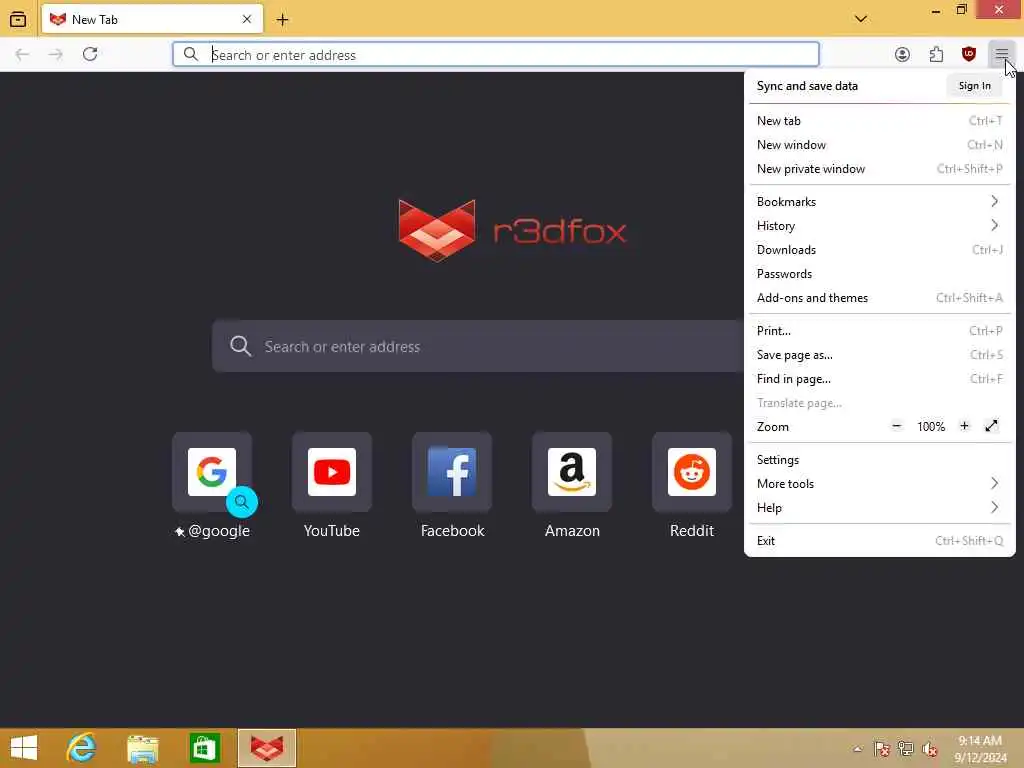
Task: Open the hamburger application menu button
Action: pos(1001,54)
